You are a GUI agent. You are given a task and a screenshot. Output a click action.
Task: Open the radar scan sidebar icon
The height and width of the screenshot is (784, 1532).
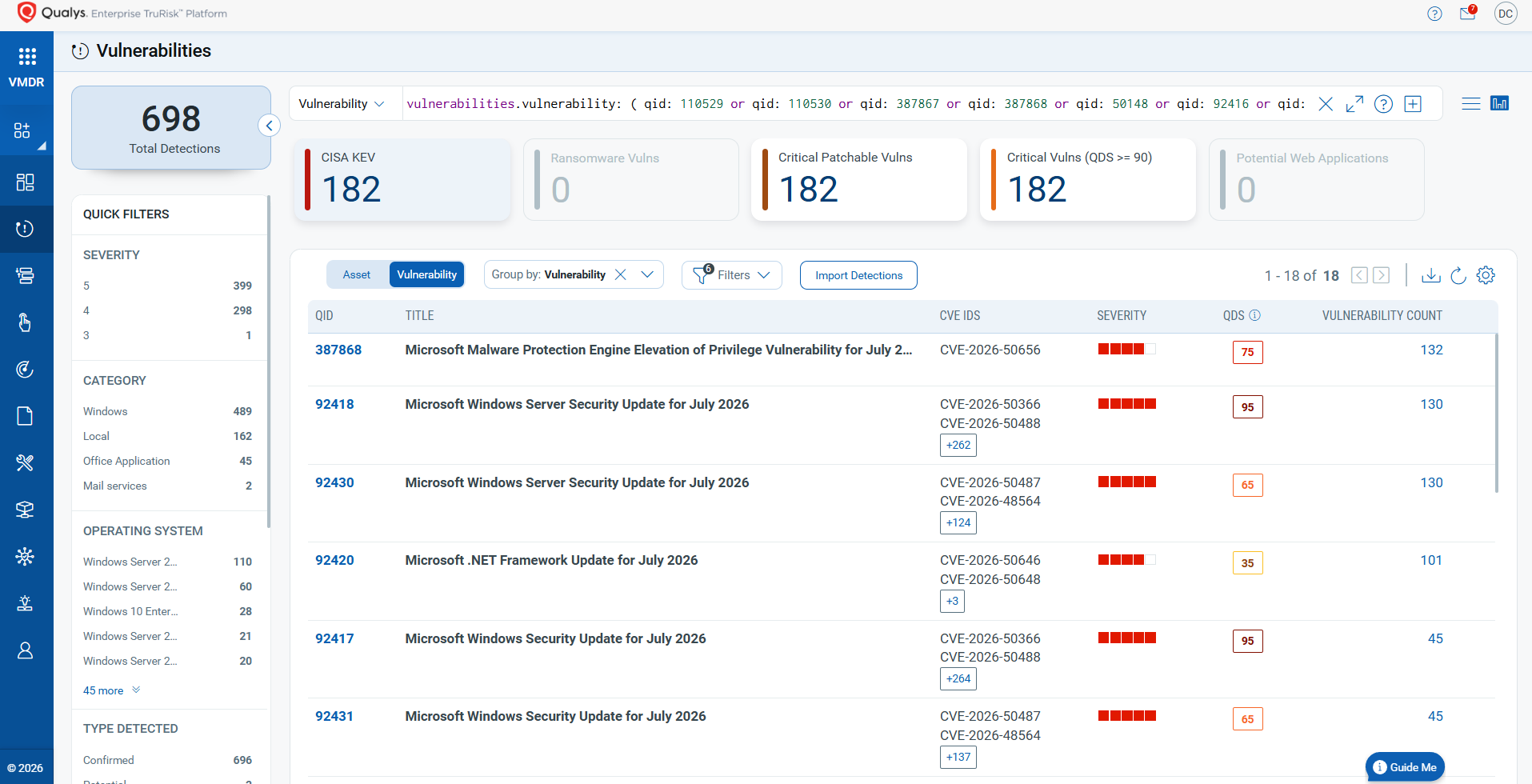[x=25, y=370]
